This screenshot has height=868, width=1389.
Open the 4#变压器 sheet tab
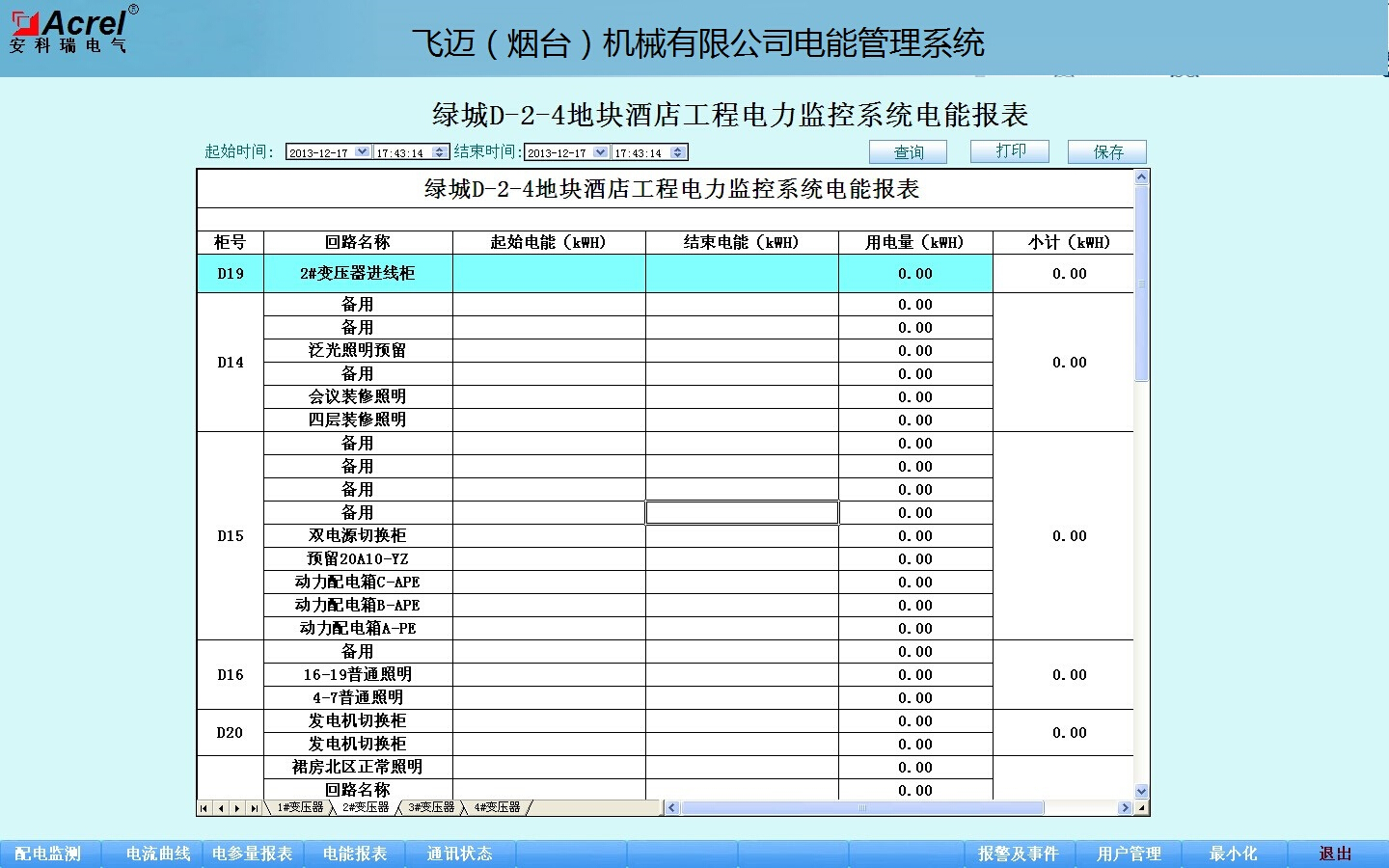coord(497,808)
